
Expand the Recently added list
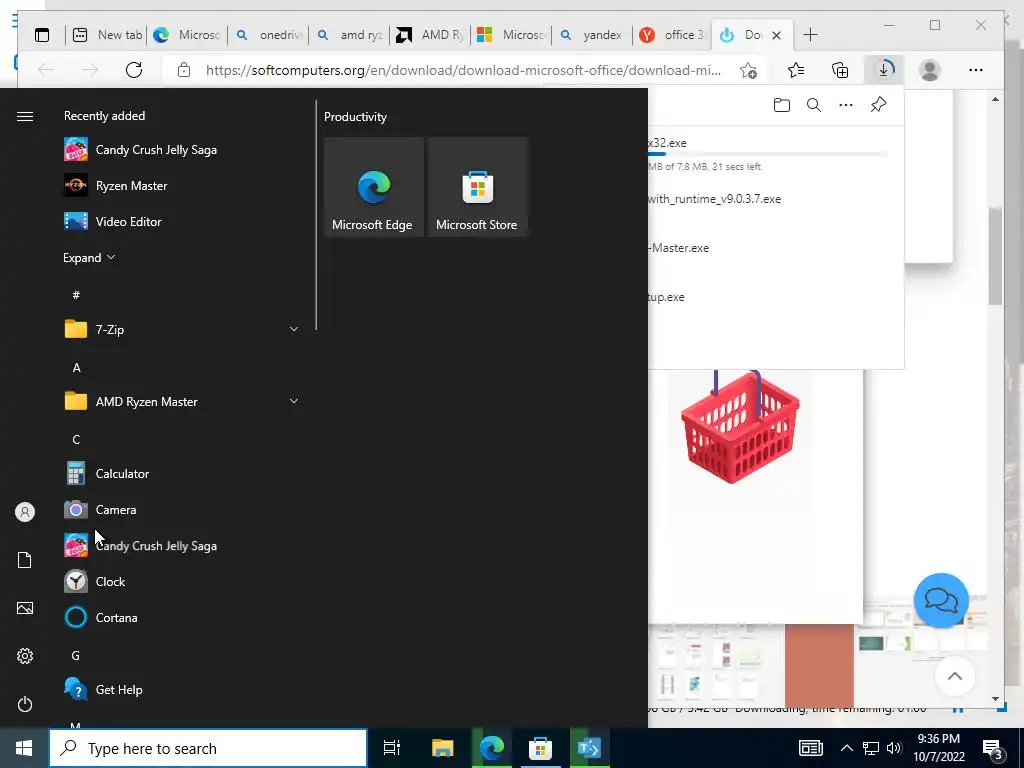(x=89, y=257)
